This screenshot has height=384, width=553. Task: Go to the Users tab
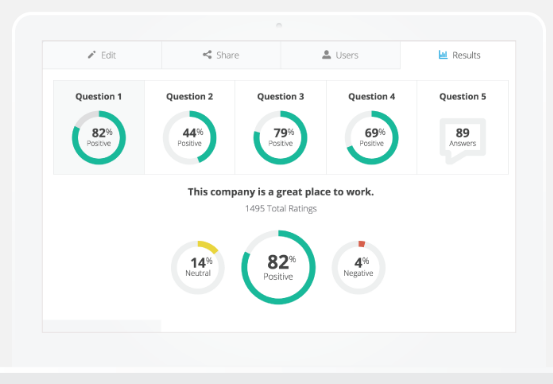341,55
